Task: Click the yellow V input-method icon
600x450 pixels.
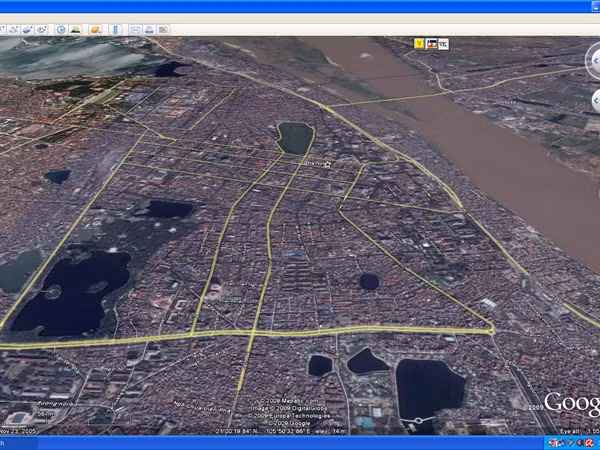Action: click(x=419, y=44)
